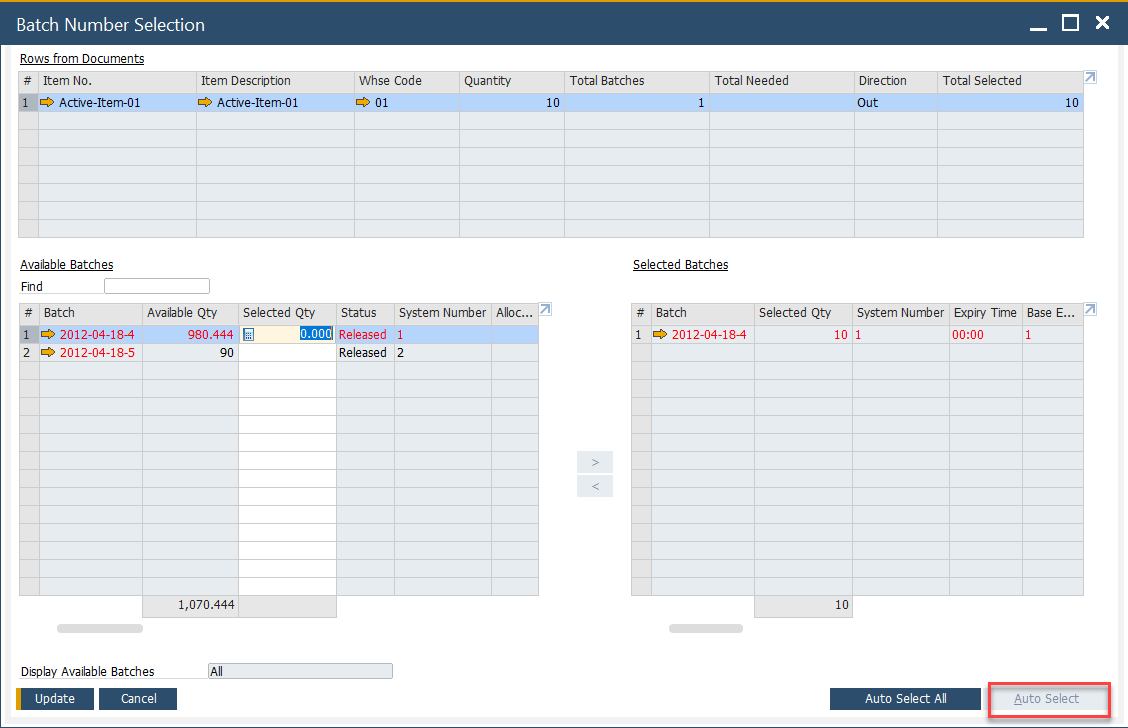
Task: Move batch to selected with > button
Action: click(x=595, y=462)
